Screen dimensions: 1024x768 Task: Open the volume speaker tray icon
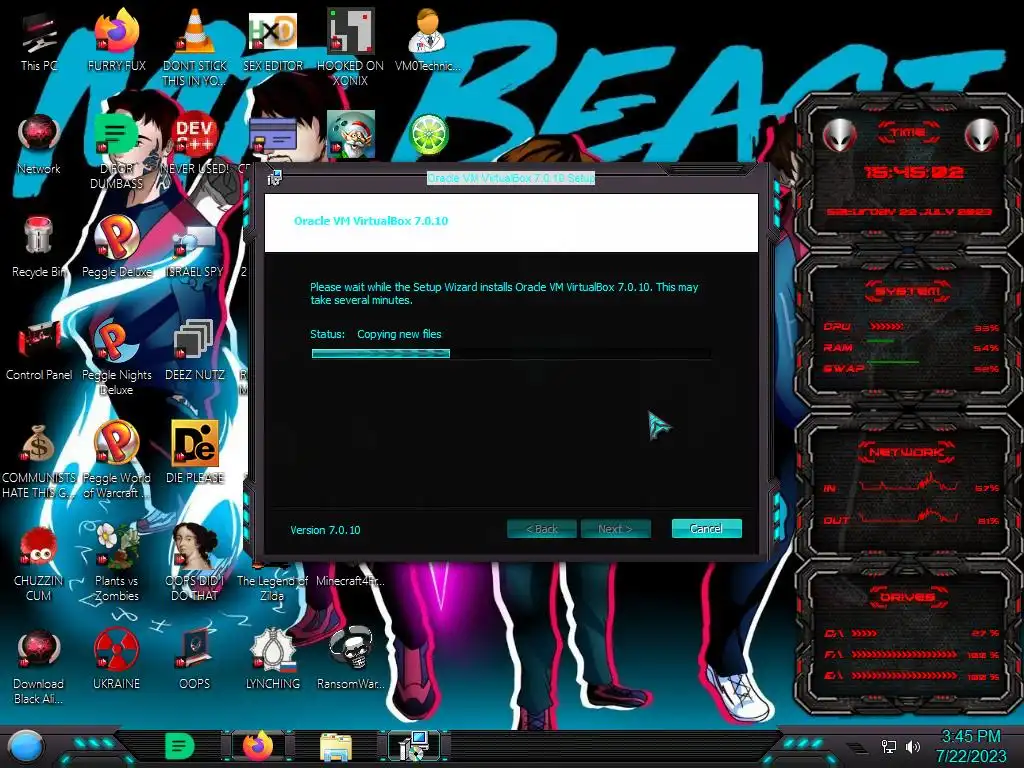click(913, 746)
